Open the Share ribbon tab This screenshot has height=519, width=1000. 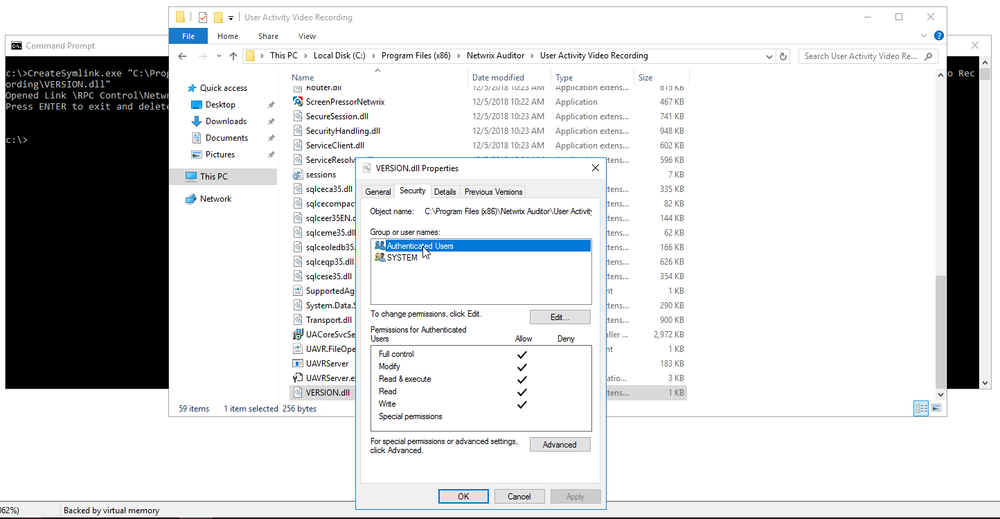click(x=268, y=36)
